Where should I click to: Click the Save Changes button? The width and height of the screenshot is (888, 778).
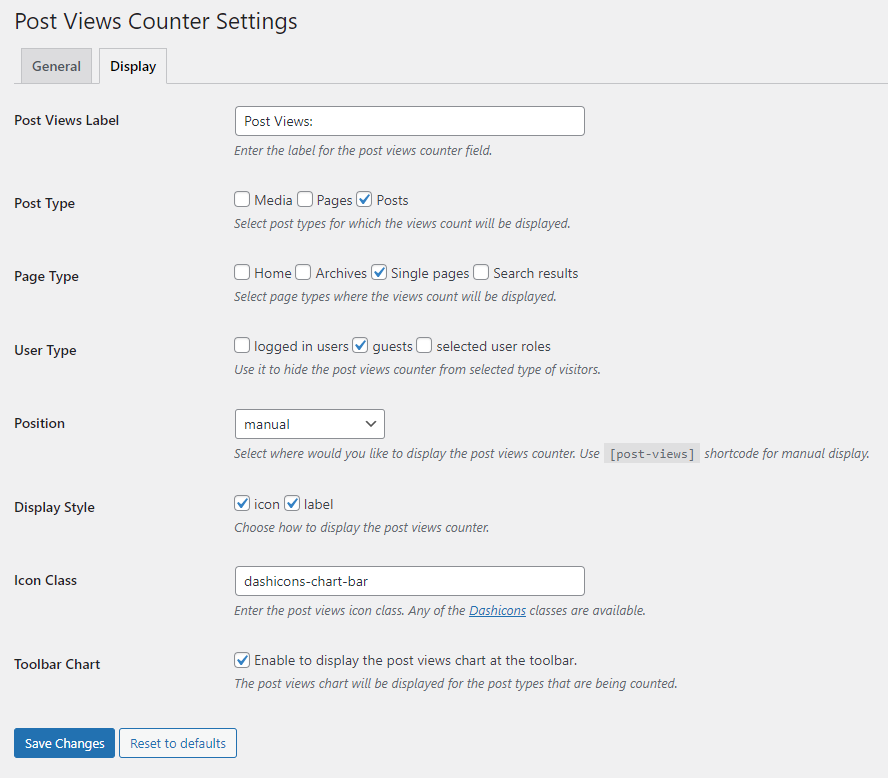point(63,743)
